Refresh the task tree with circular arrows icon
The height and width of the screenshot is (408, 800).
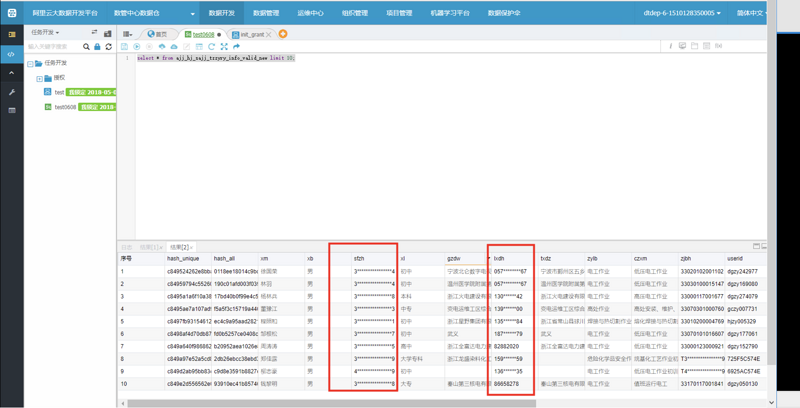109,46
